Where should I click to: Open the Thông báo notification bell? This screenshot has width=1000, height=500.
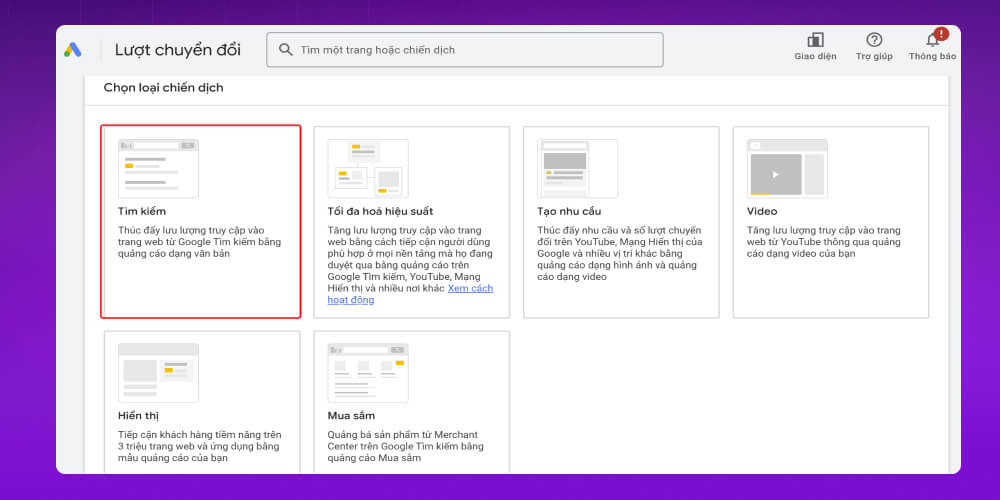(932, 40)
